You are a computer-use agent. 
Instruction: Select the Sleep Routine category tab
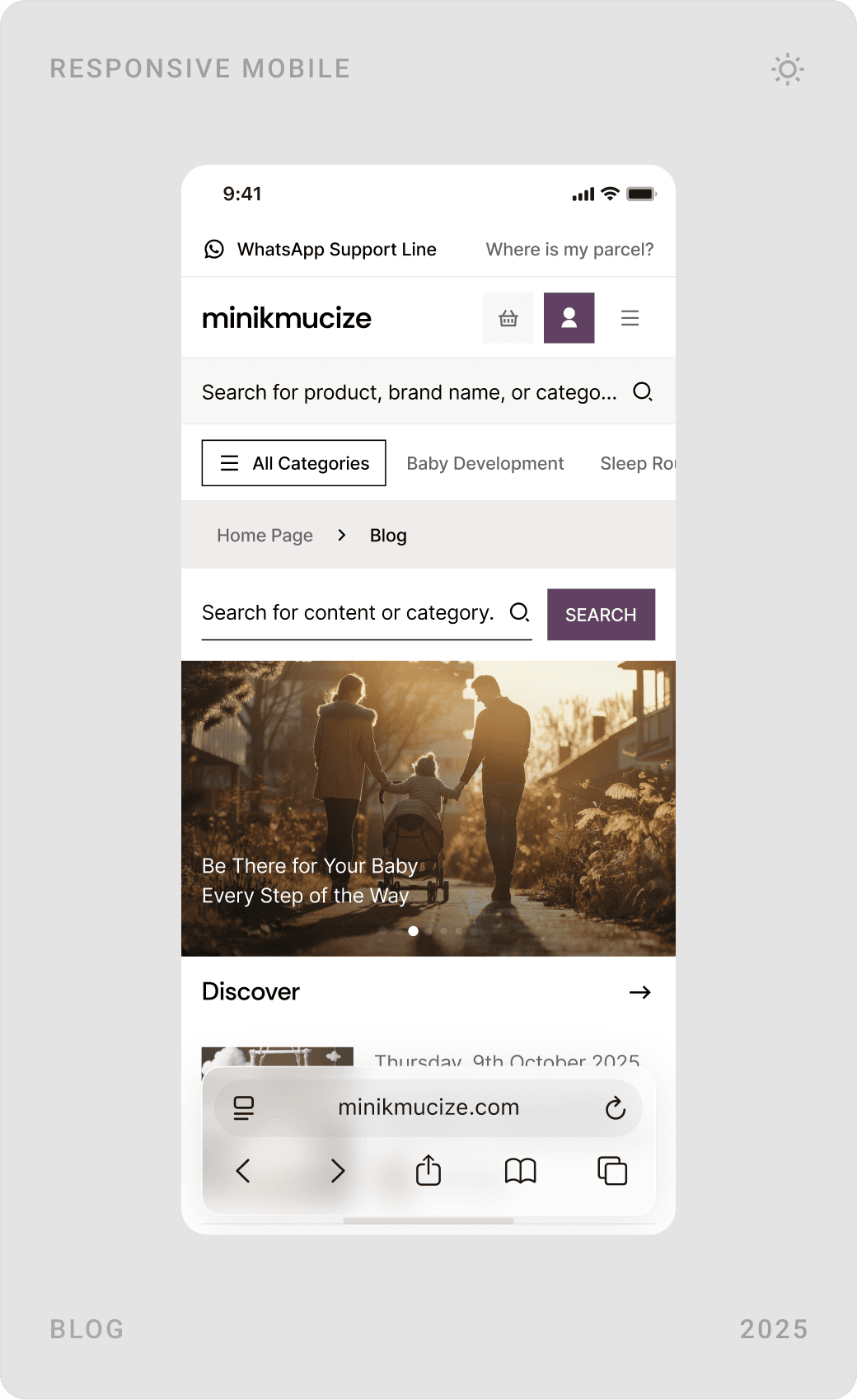click(638, 463)
